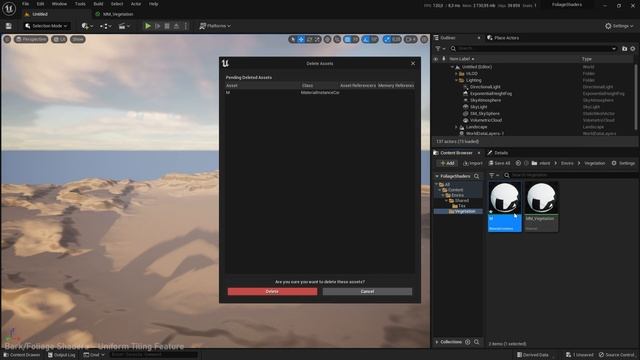Open play options three-dot menu
Viewport: 640px width, 360px height.
186,26
